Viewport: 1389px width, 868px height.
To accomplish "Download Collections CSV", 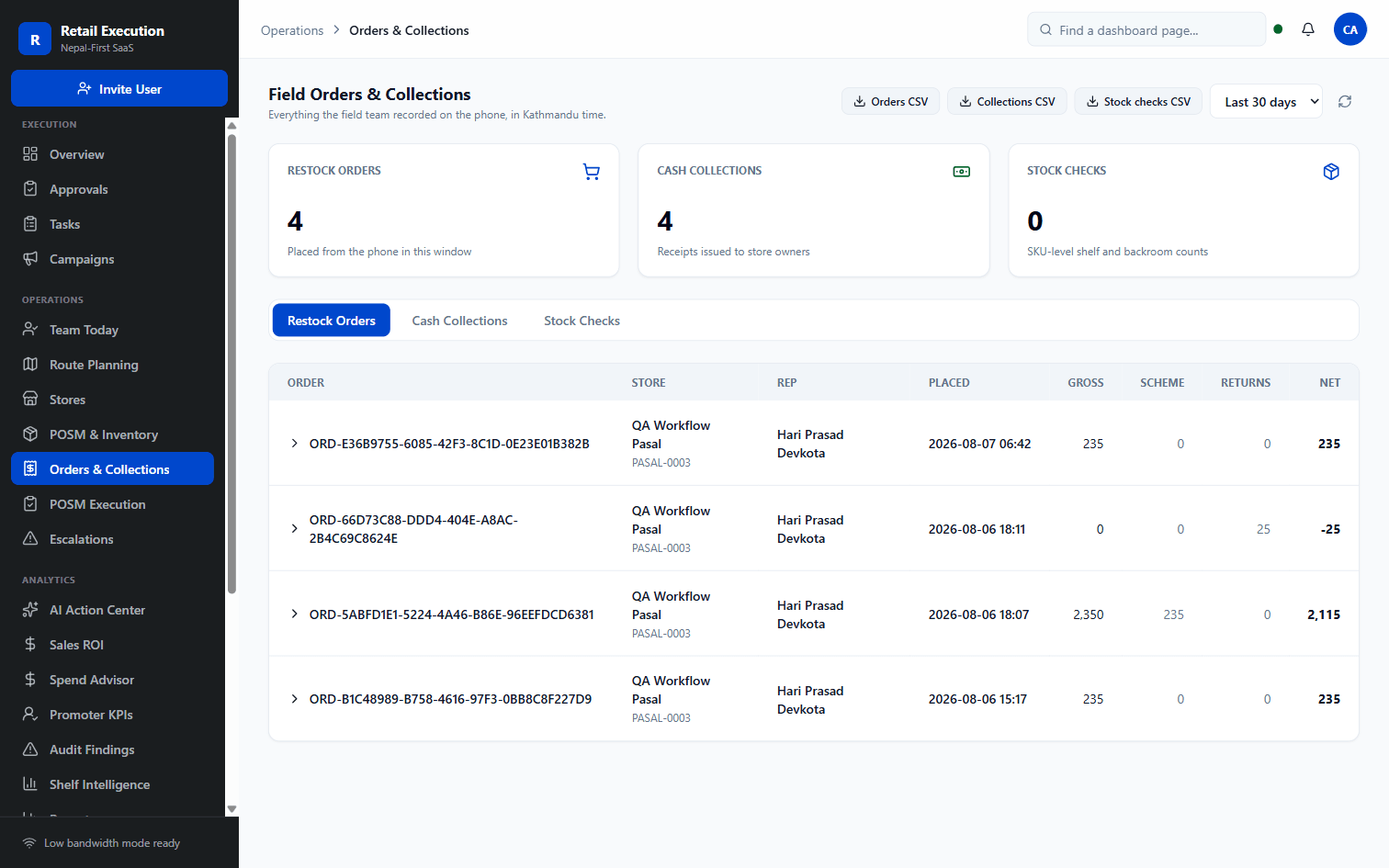I will point(1007,102).
